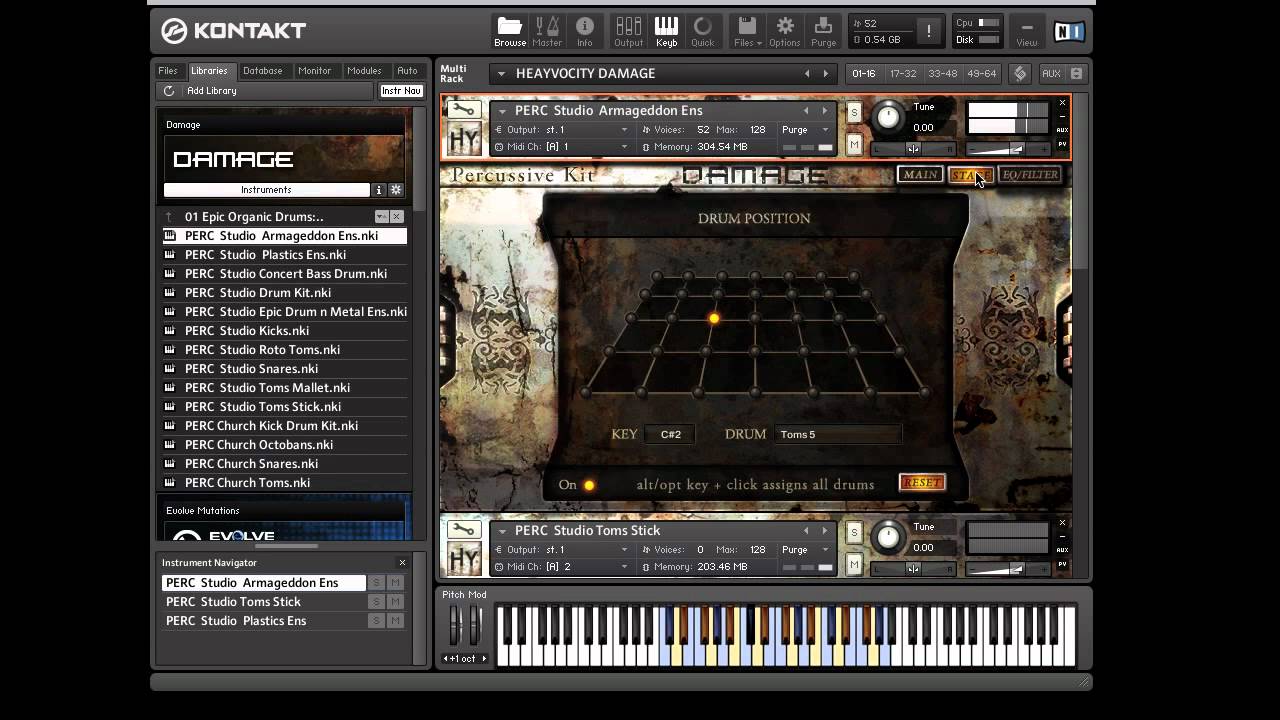Open Midi Ch dropdown of Toms Stick
This screenshot has width=1280, height=720.
point(563,567)
